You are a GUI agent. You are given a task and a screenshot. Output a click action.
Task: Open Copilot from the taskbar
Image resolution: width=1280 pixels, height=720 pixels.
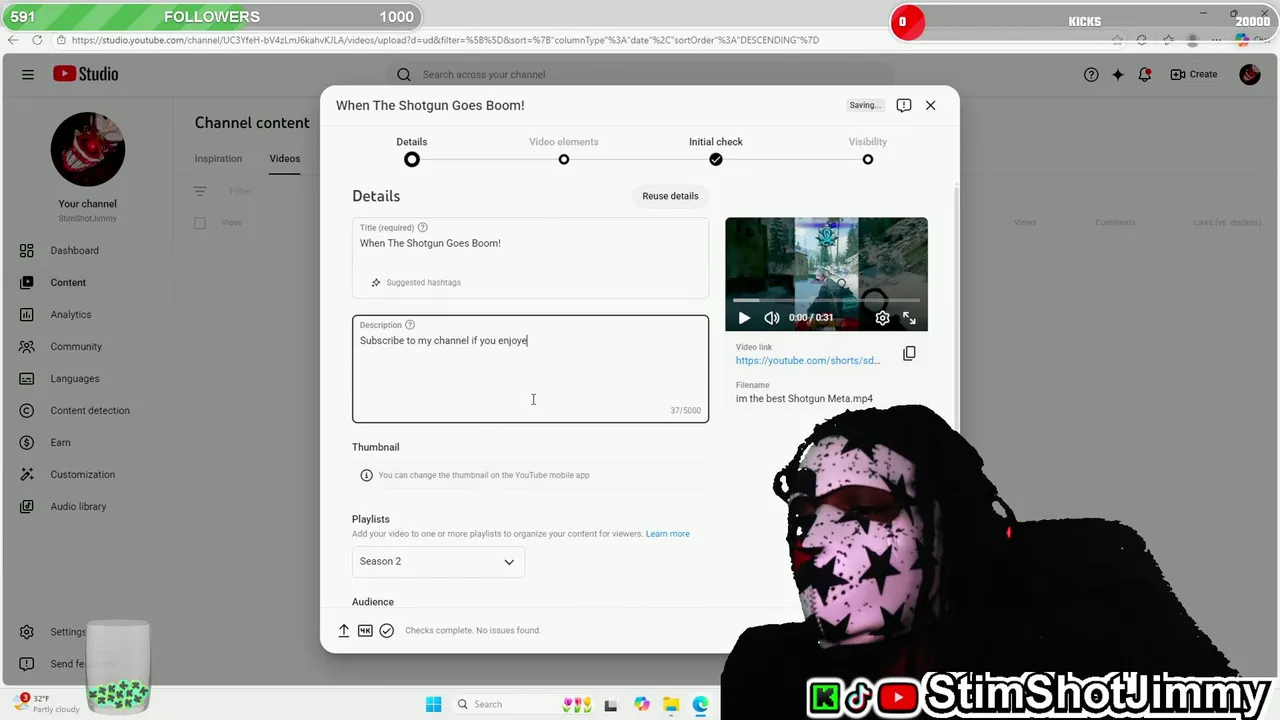(x=641, y=704)
